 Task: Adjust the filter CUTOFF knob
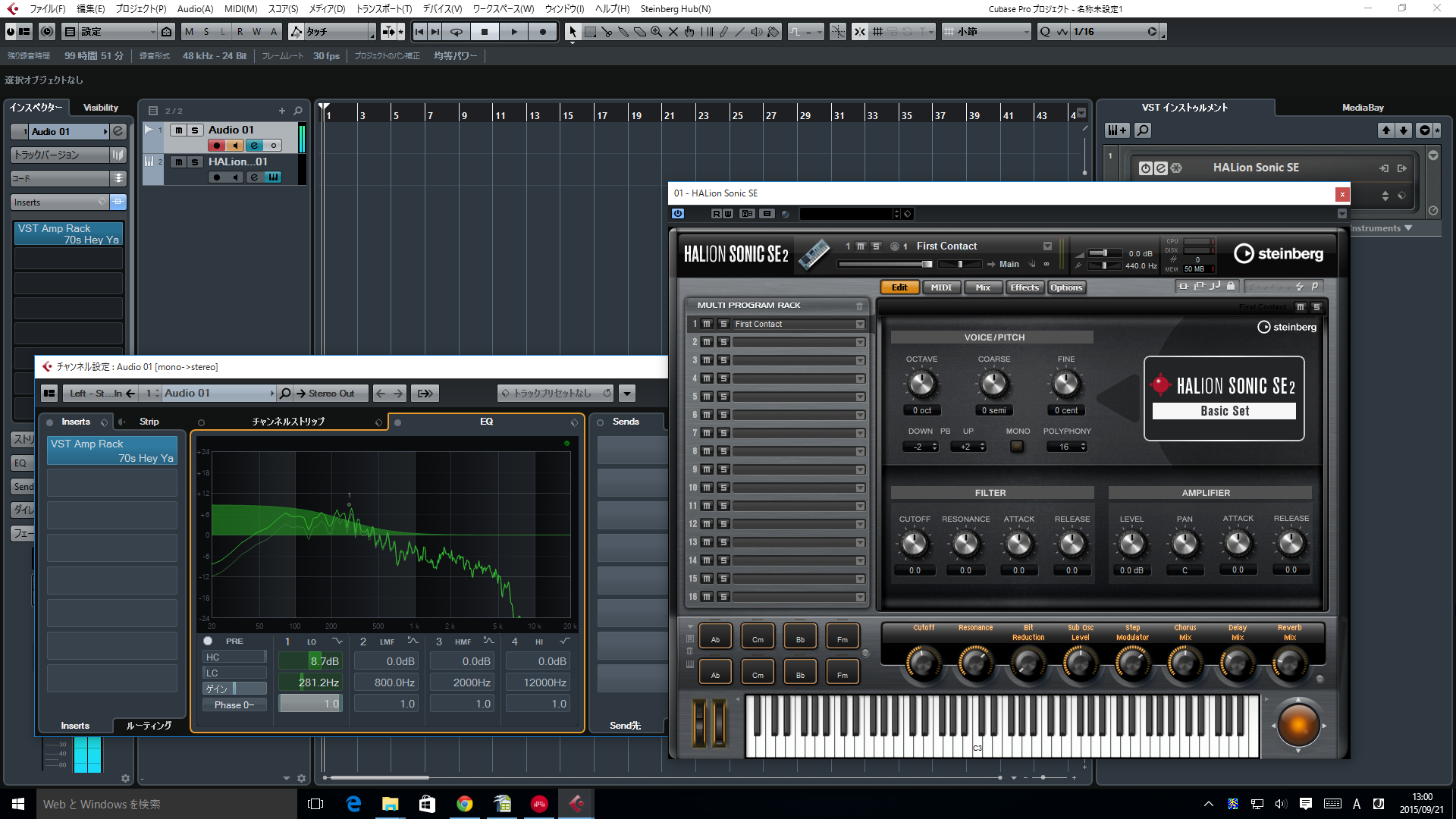pos(914,543)
